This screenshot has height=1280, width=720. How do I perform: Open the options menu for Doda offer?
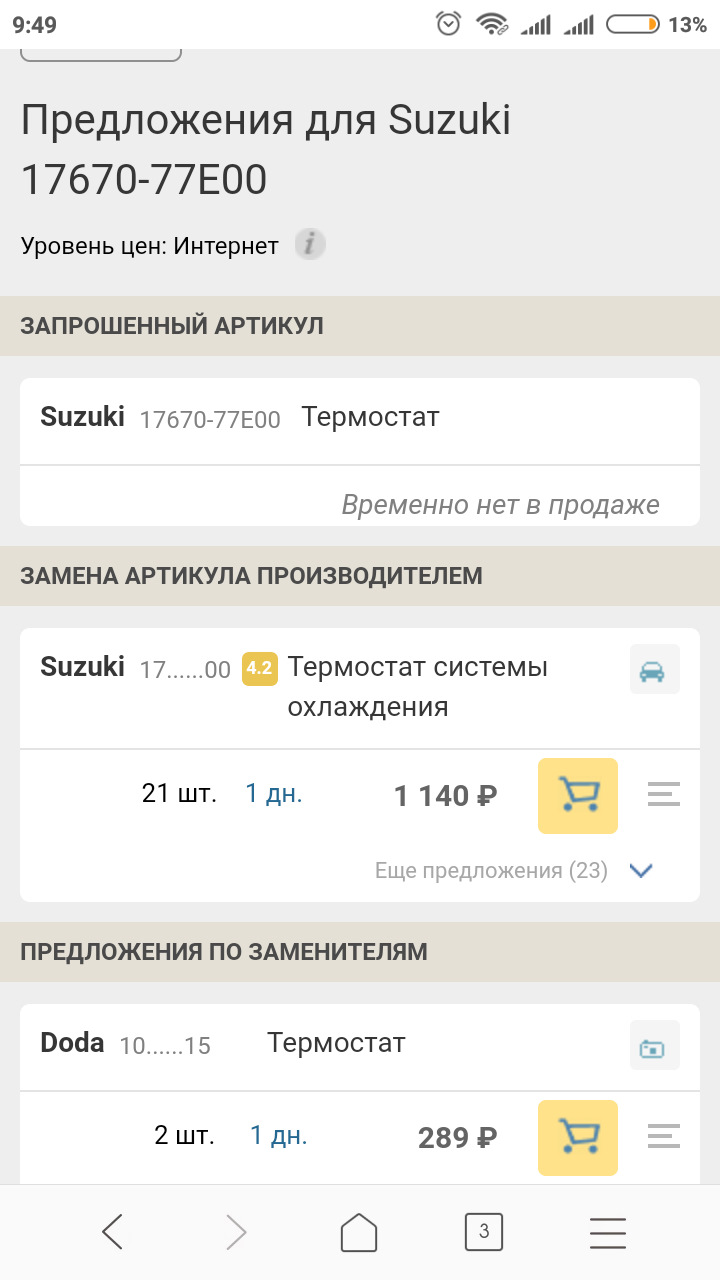[x=663, y=1137]
